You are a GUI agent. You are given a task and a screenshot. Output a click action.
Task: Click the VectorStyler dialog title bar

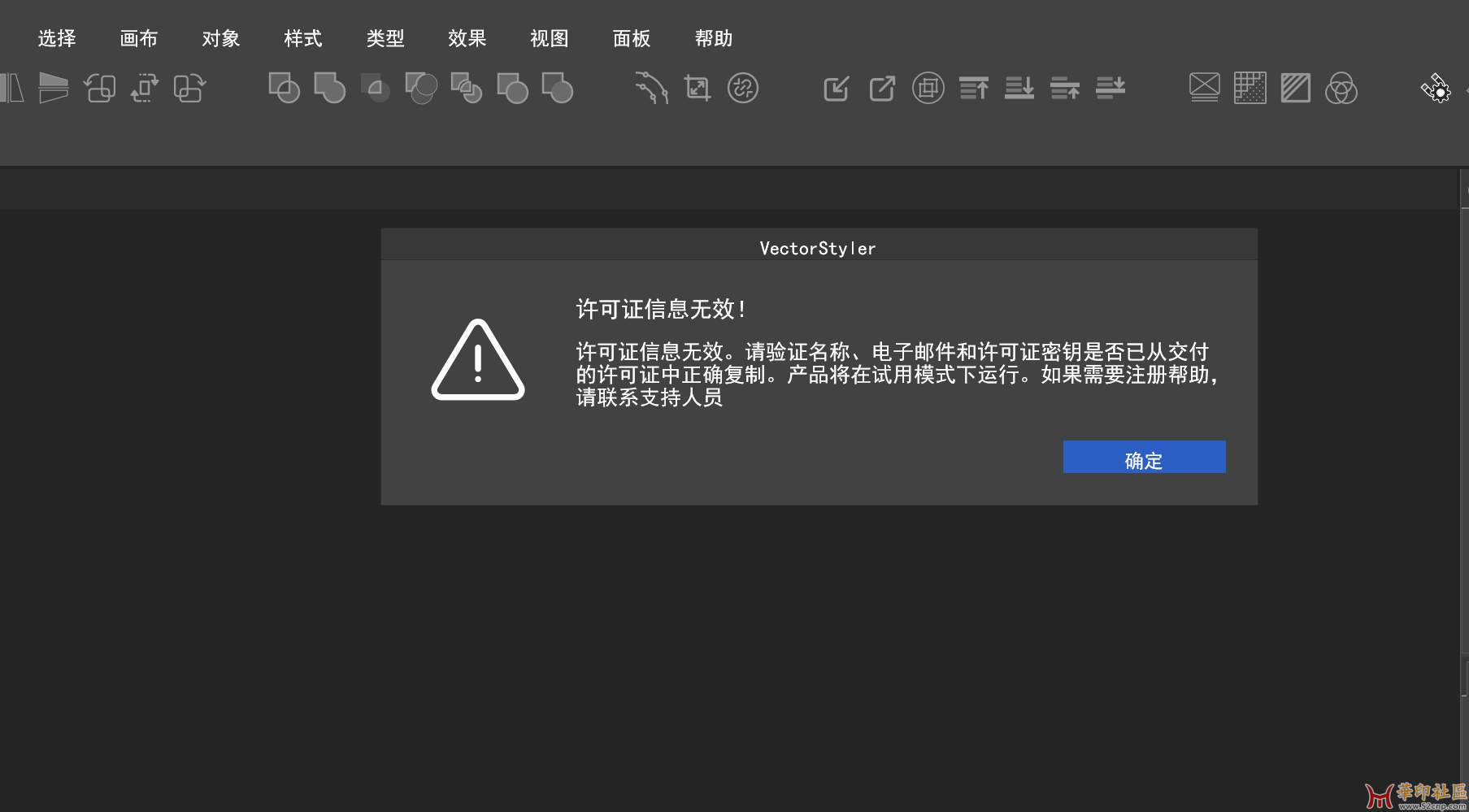[819, 245]
